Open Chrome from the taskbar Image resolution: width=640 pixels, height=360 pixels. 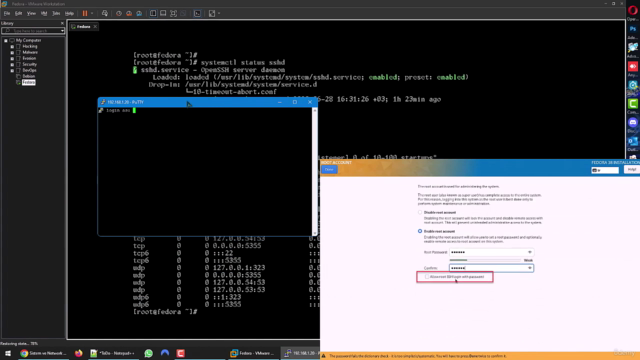43,353
